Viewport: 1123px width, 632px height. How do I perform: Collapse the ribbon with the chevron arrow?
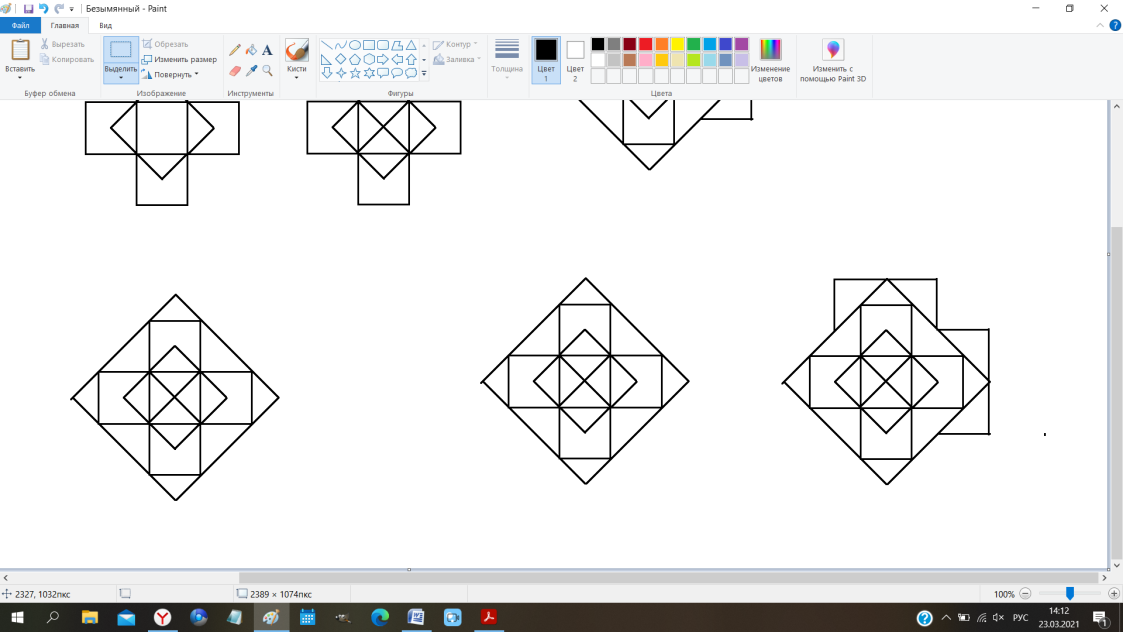tap(1100, 25)
